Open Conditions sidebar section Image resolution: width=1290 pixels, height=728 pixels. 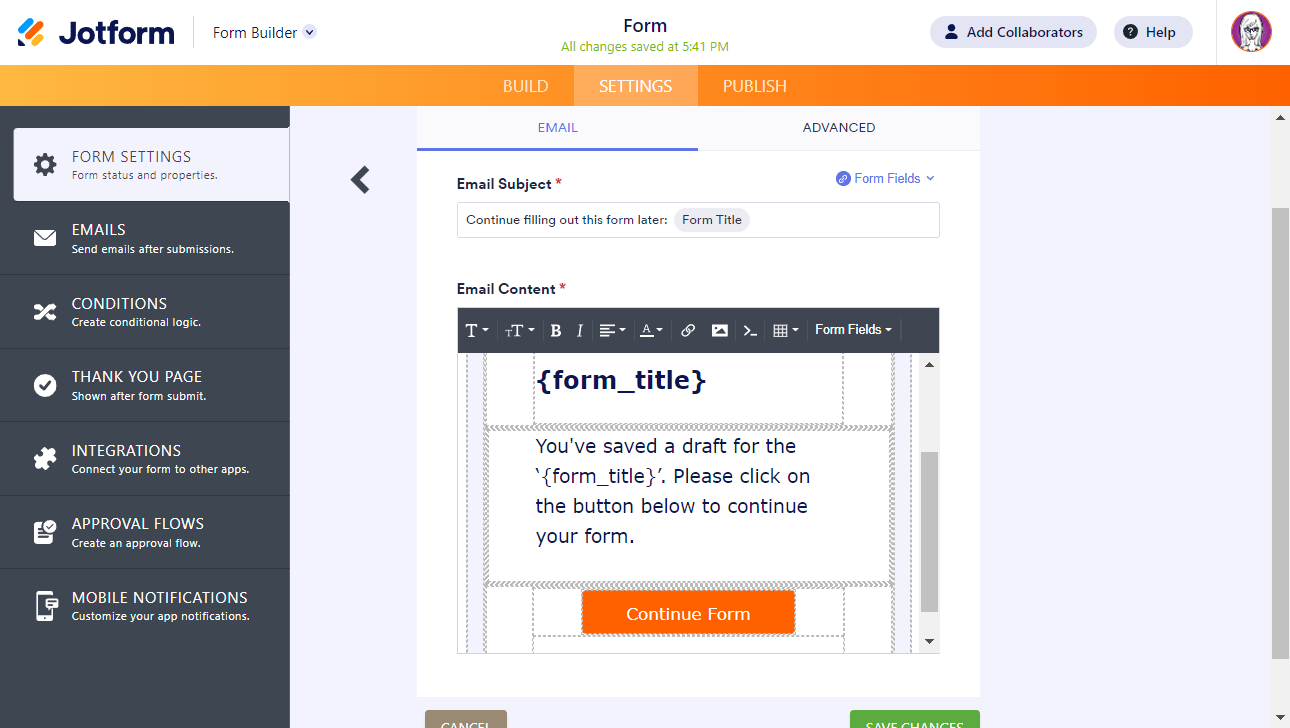coord(145,312)
